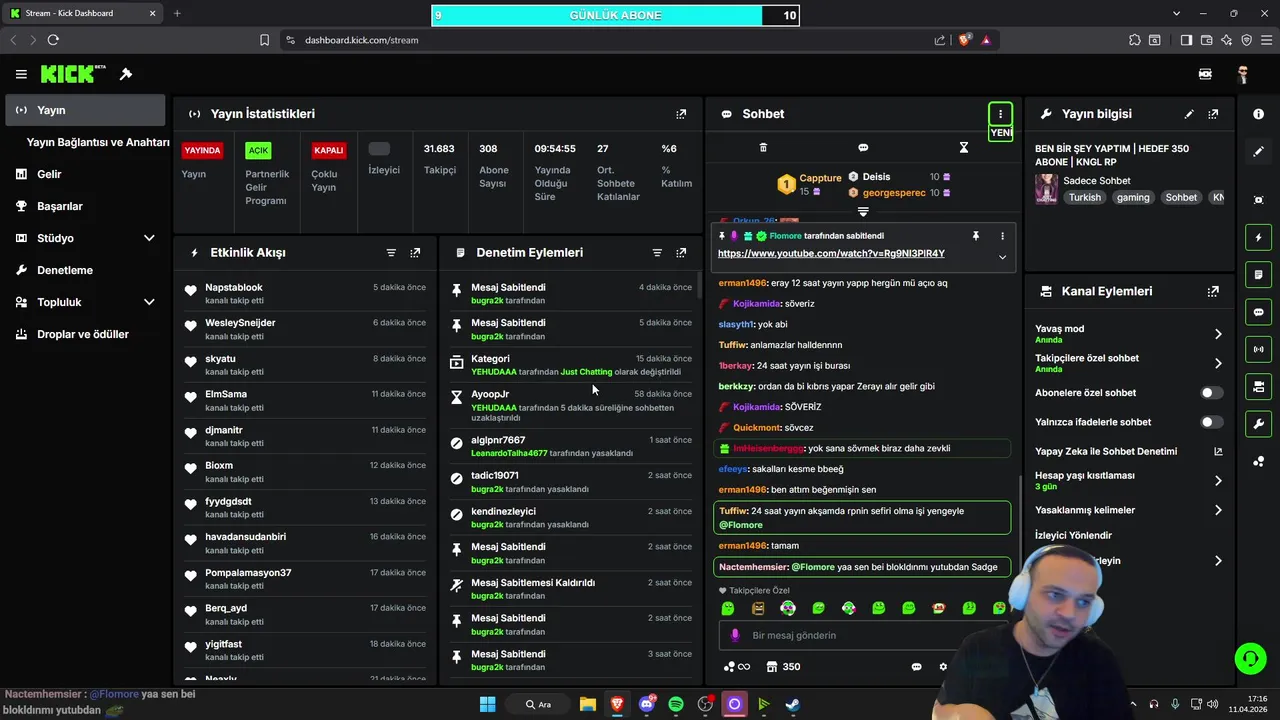
Task: Click the shop icon showing 350
Action: point(783,667)
